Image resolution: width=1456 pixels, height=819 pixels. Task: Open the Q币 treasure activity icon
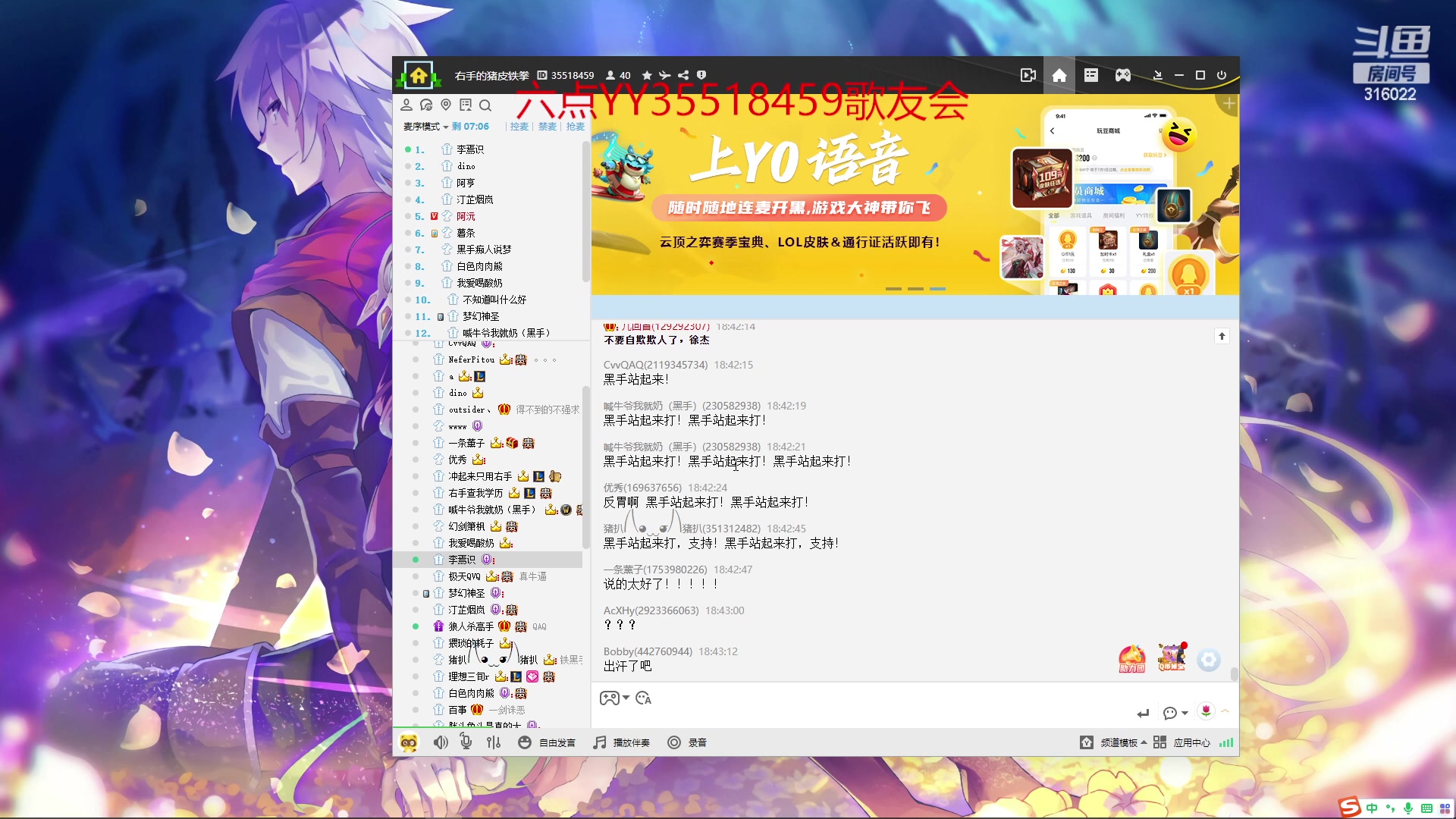tap(1172, 657)
